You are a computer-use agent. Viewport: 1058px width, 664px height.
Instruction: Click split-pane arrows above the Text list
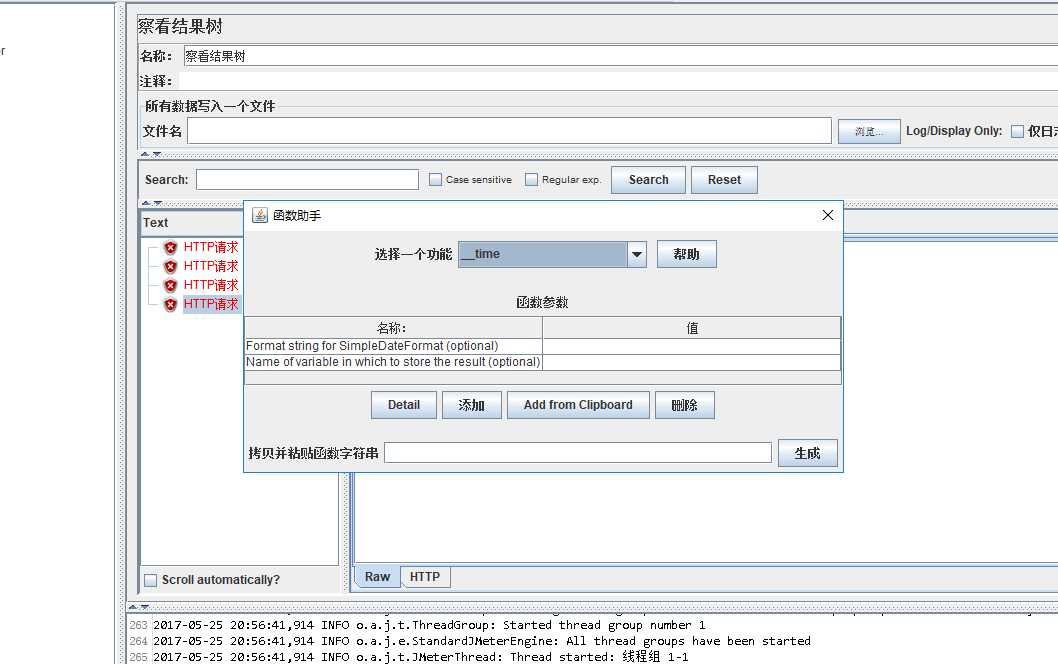[x=152, y=203]
